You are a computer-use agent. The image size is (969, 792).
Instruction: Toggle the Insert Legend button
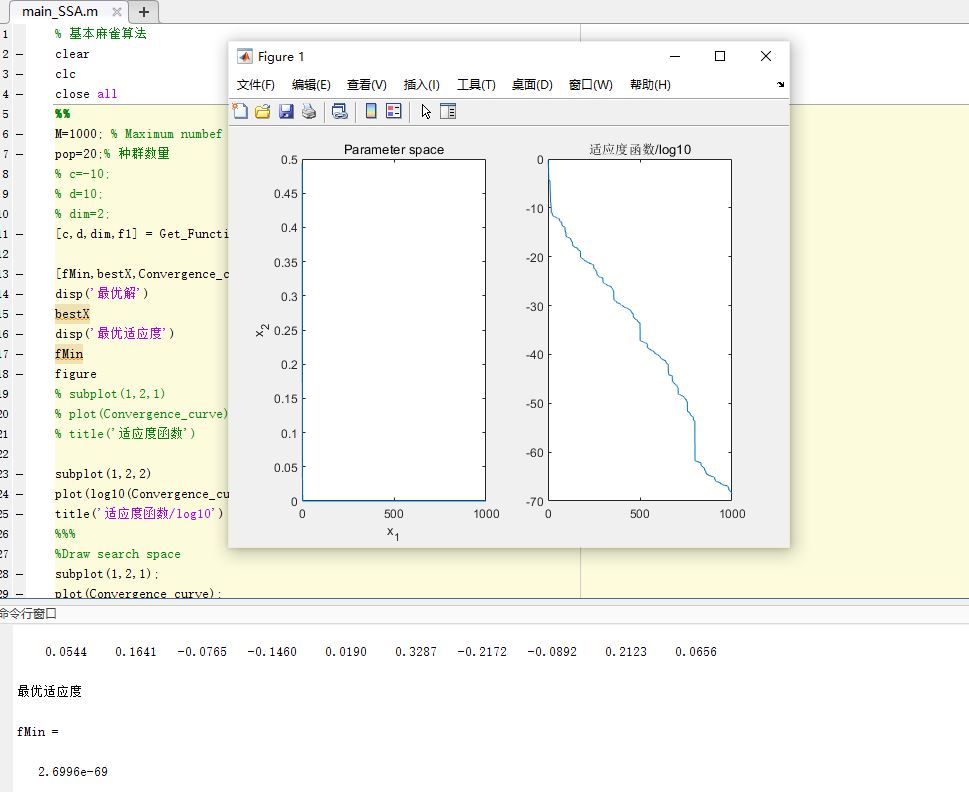[x=393, y=111]
